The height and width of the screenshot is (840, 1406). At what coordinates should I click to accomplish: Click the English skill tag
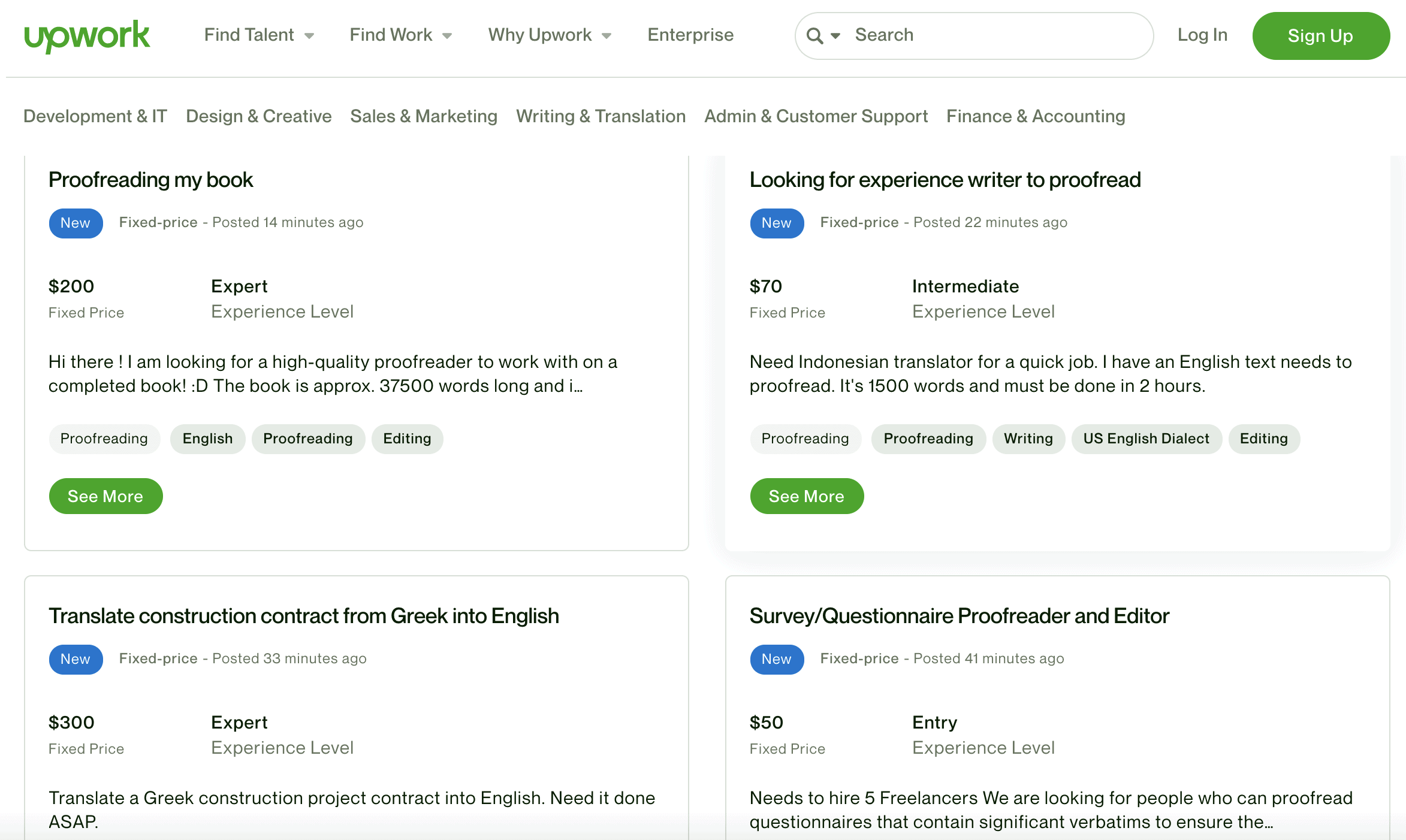point(207,439)
